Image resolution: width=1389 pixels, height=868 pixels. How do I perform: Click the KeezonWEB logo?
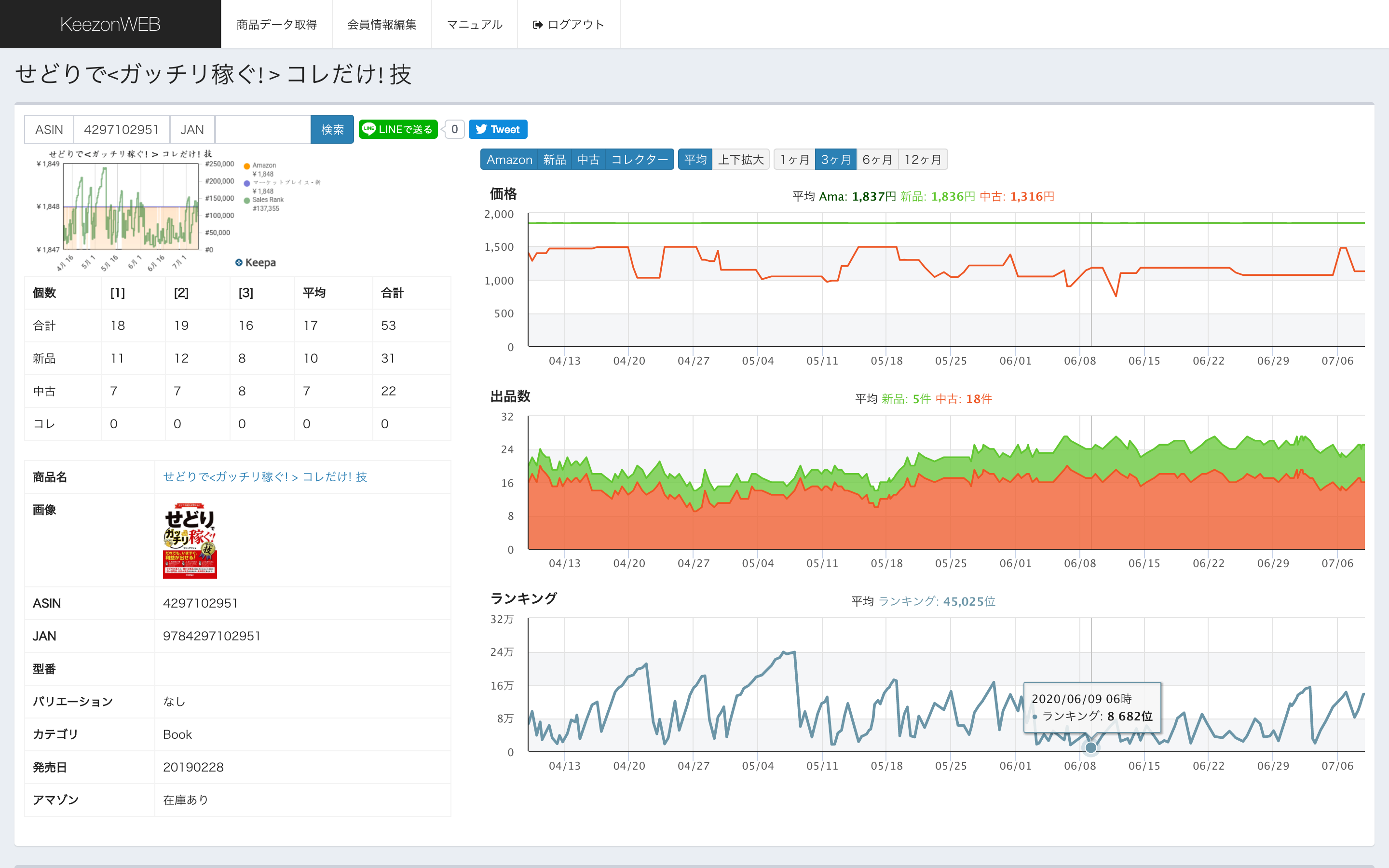pos(109,24)
